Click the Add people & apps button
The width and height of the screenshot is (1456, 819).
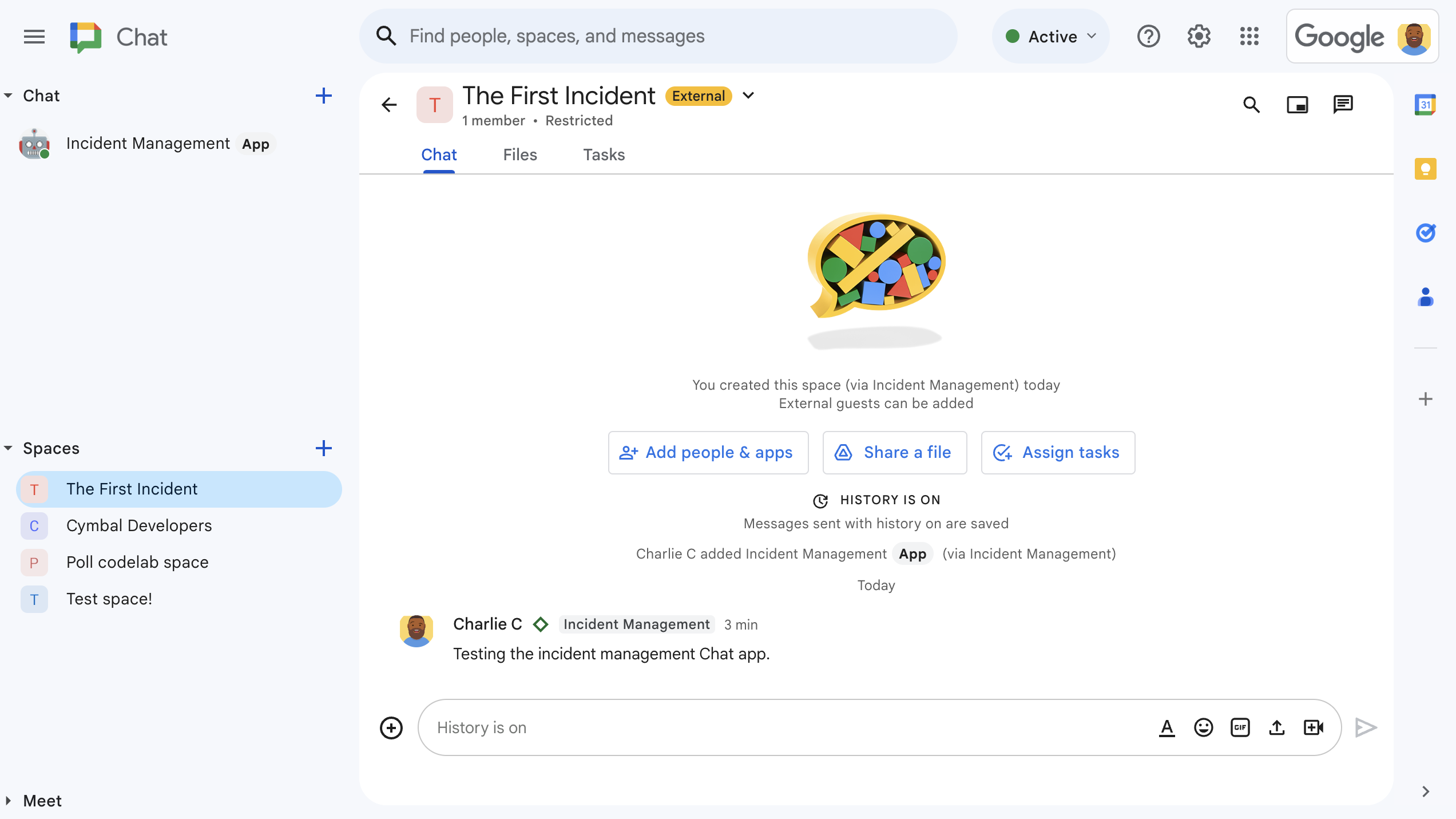pos(708,453)
